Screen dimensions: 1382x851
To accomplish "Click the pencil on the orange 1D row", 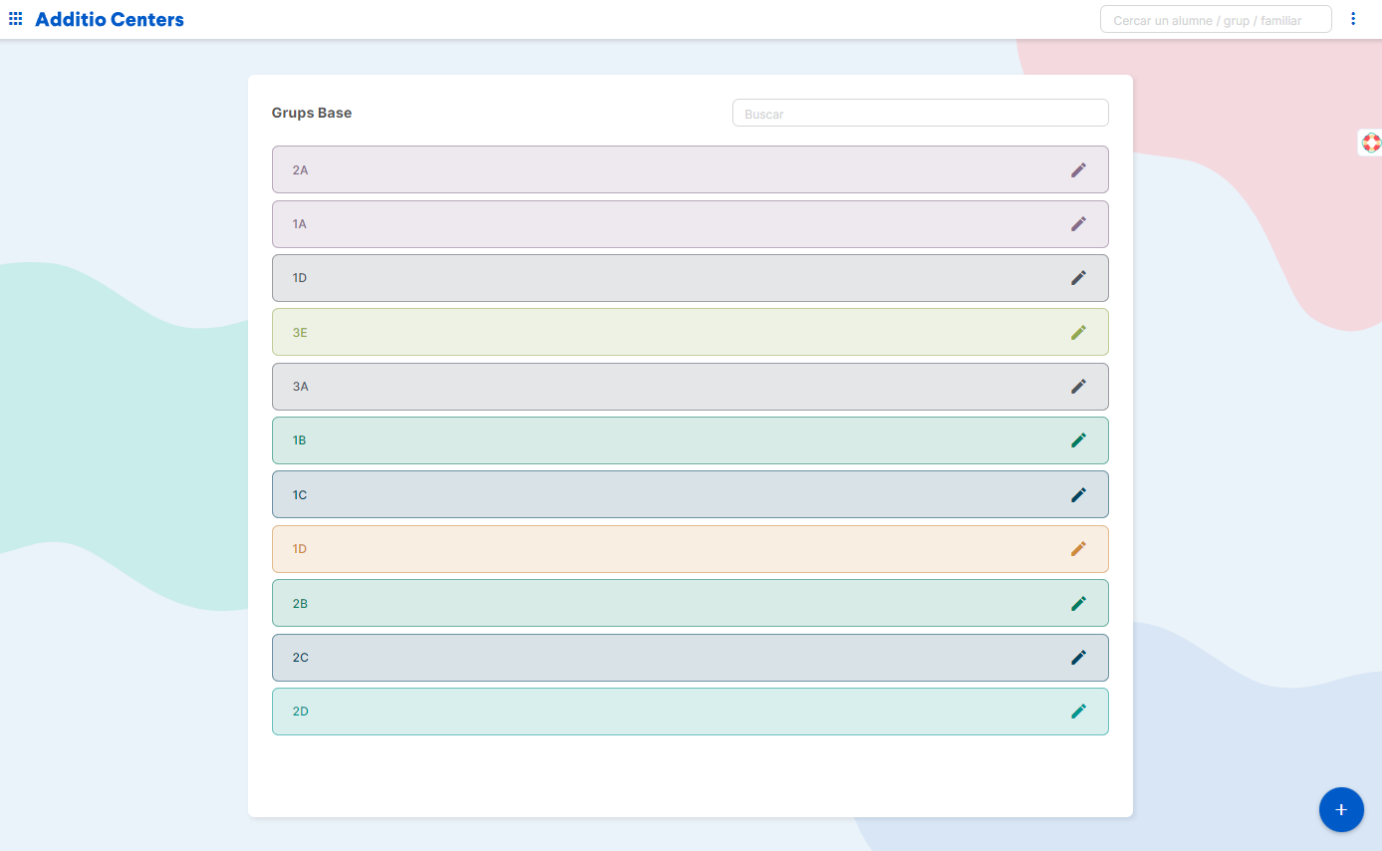I will coord(1078,549).
